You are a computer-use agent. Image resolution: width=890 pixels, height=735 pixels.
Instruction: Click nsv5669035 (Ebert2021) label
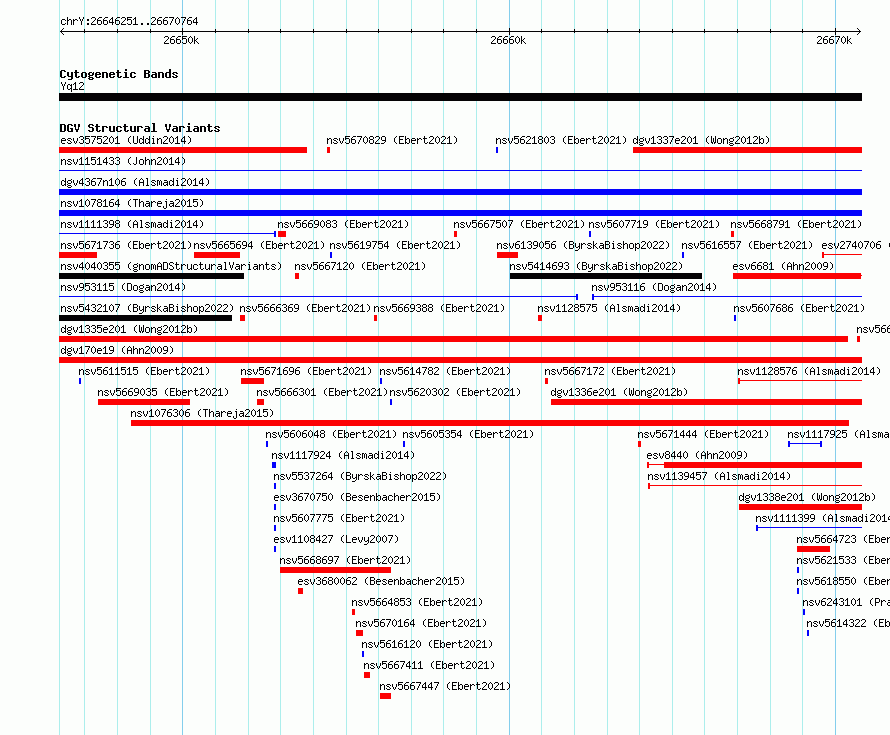[x=163, y=392]
